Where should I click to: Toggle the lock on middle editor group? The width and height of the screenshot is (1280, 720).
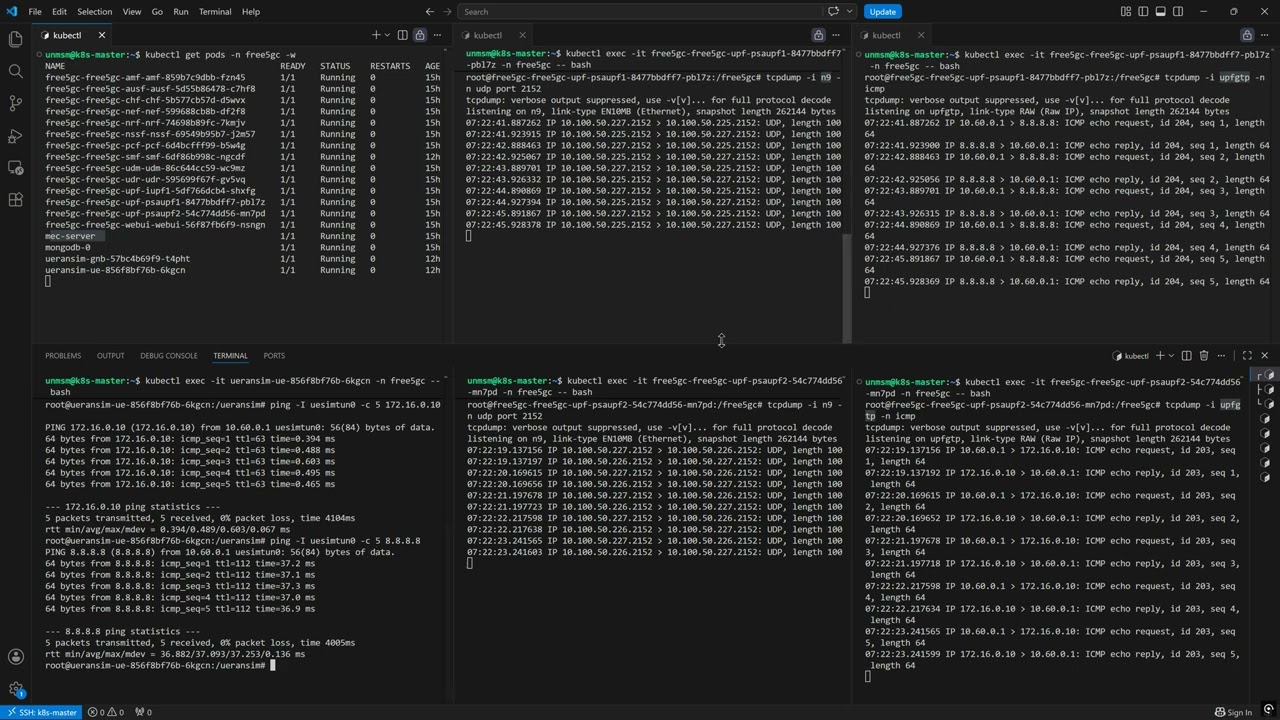coord(818,35)
